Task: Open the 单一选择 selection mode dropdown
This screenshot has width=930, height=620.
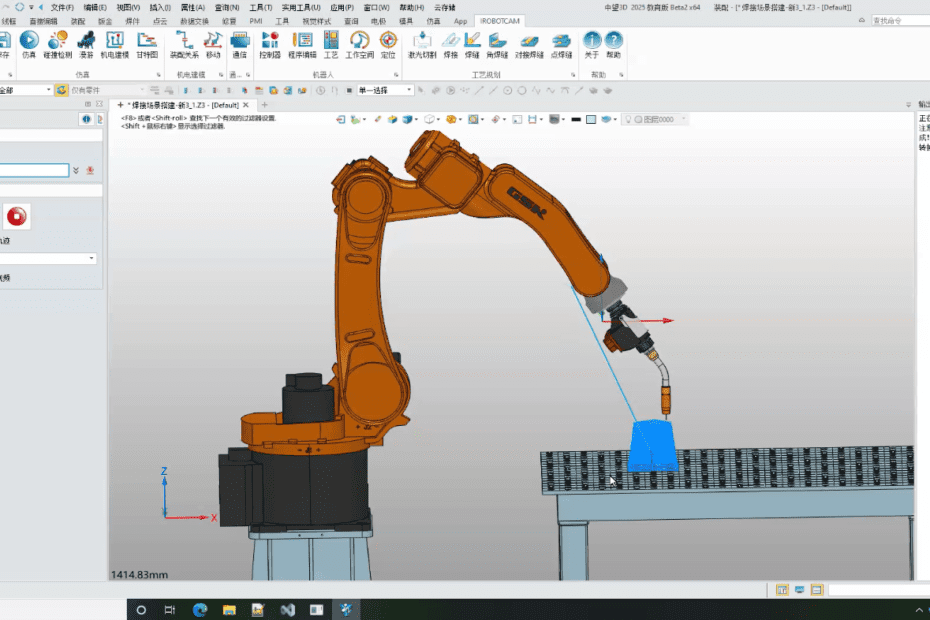Action: pyautogui.click(x=410, y=89)
